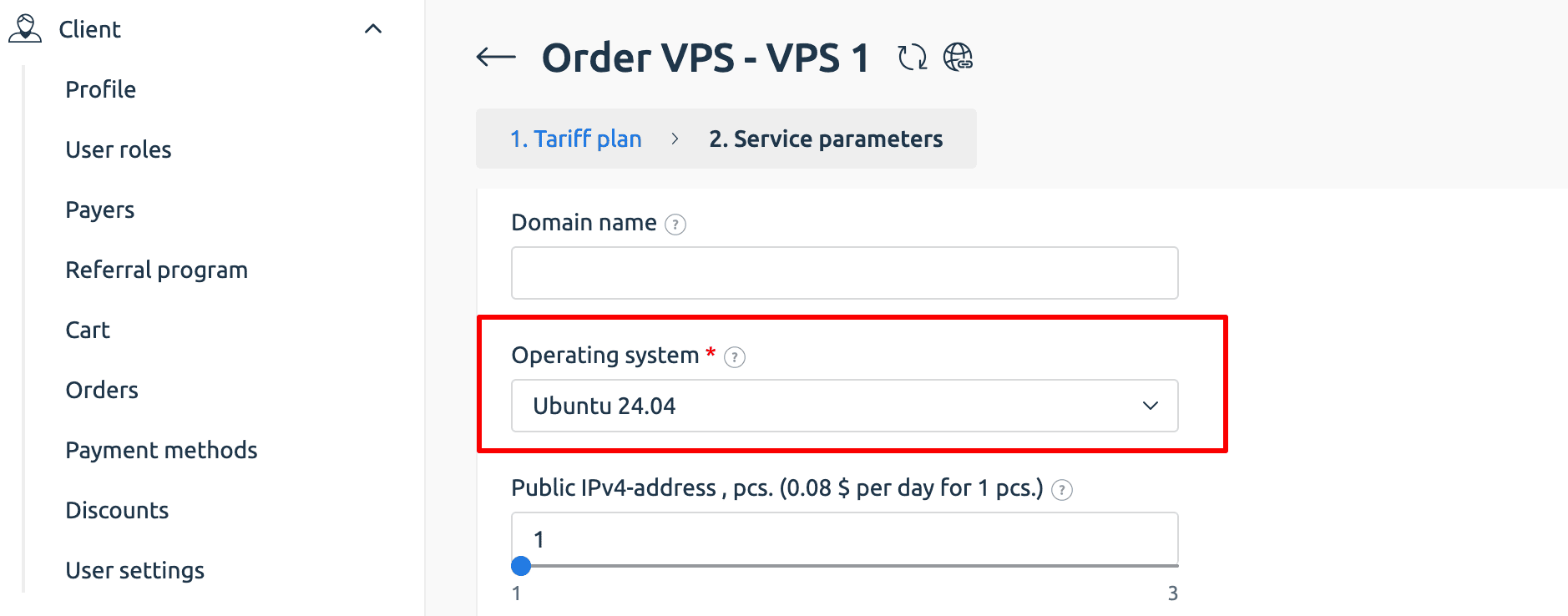Click the IPv4 address slider handle
Image resolution: width=1568 pixels, height=616 pixels.
(521, 566)
